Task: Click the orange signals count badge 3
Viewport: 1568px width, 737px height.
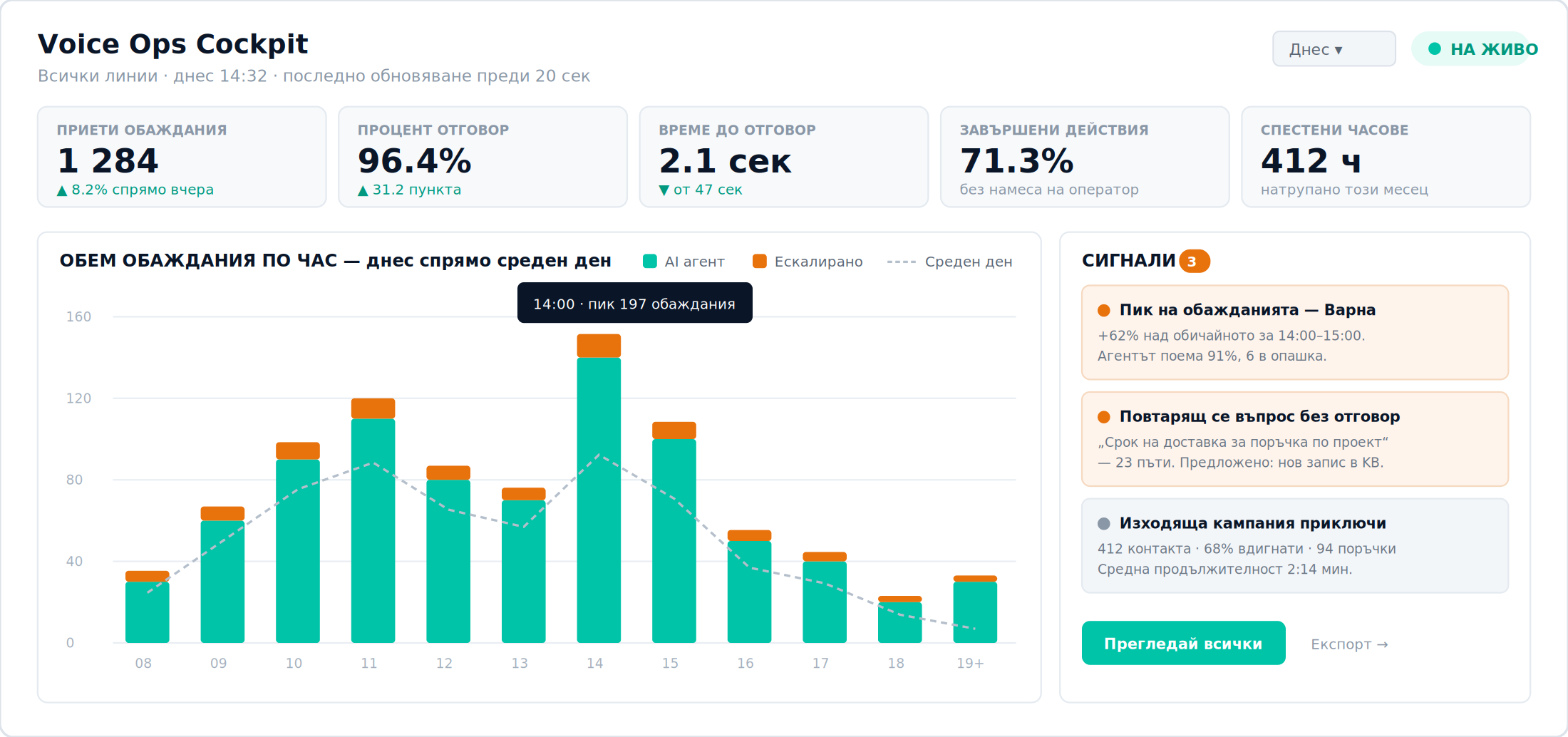Action: click(x=1194, y=262)
